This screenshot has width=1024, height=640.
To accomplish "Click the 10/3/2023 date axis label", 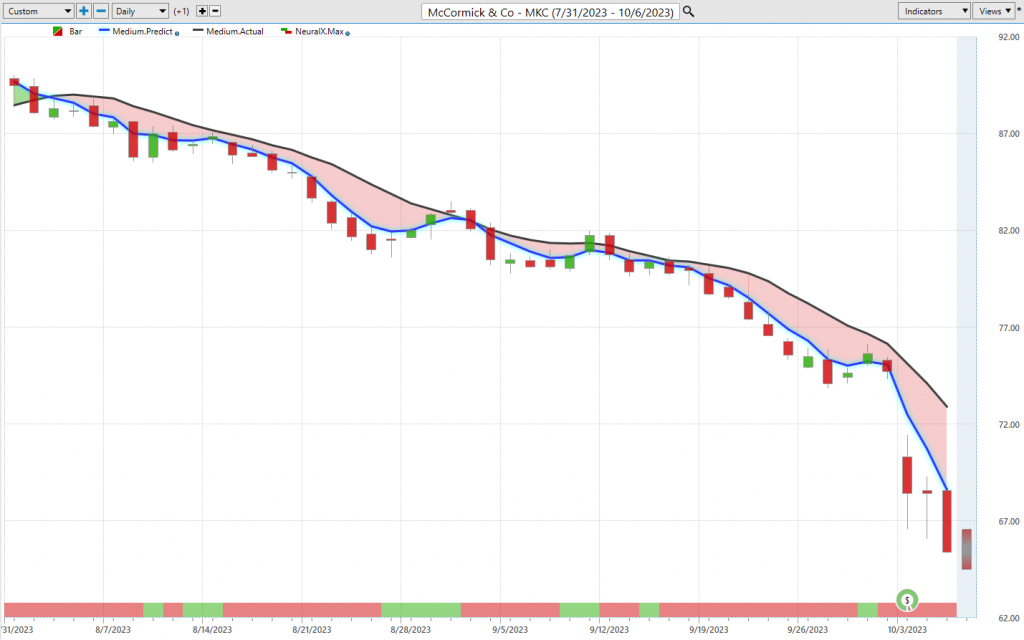I will pos(907,630).
